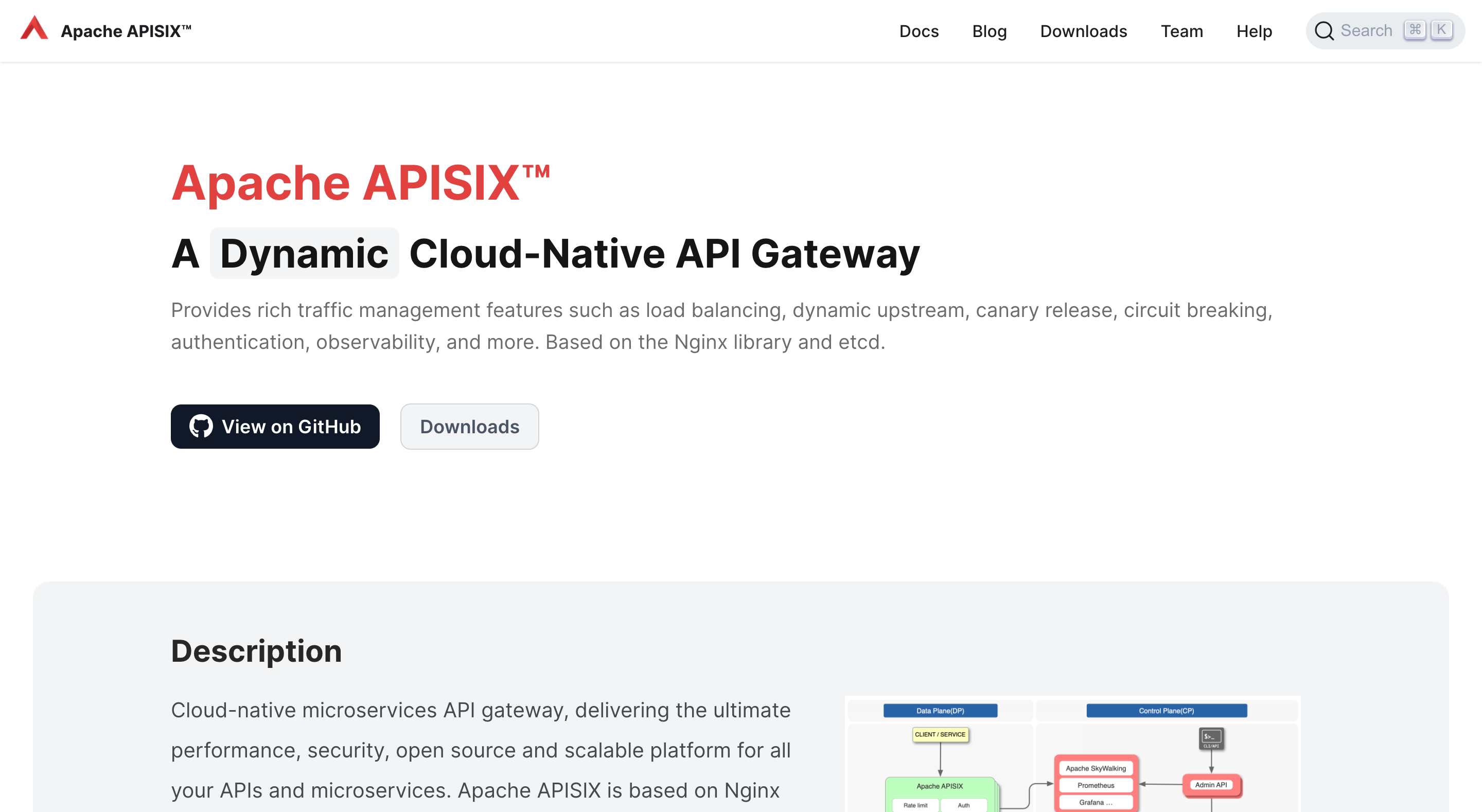Image resolution: width=1482 pixels, height=812 pixels.
Task: Open the Blog from the top navigation
Action: point(989,31)
